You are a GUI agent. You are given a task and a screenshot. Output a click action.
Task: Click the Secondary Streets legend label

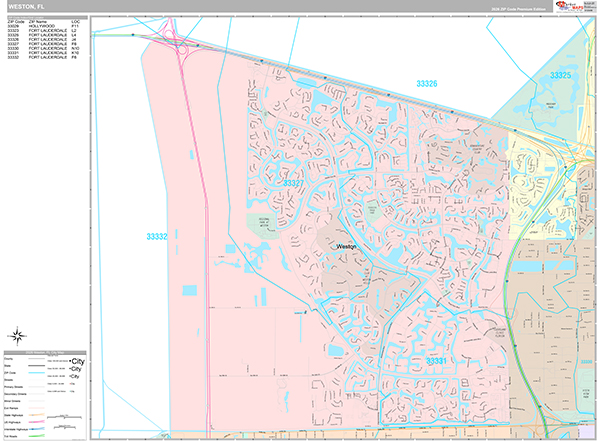15,394
